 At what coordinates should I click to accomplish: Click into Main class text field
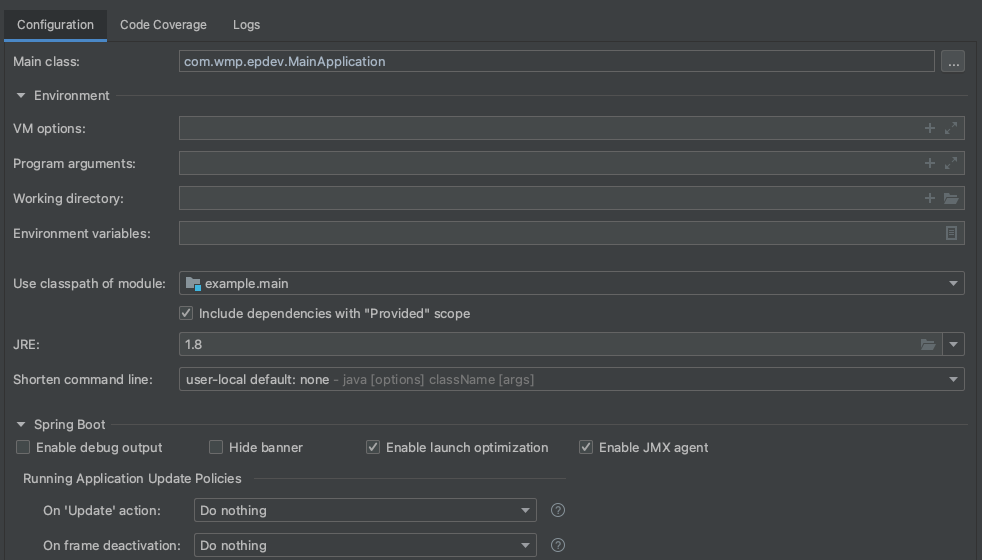pos(557,61)
